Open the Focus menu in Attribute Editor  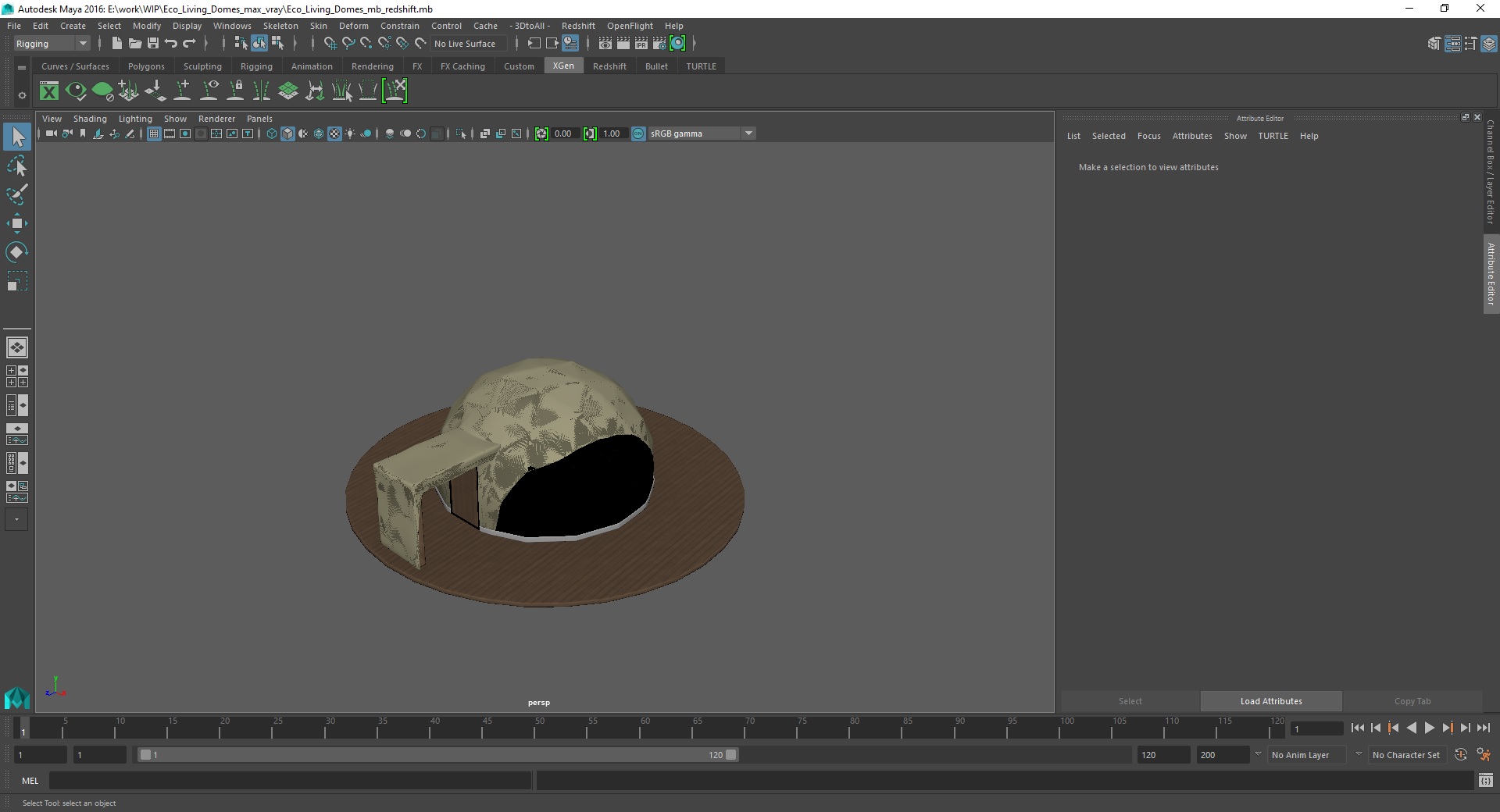point(1148,136)
